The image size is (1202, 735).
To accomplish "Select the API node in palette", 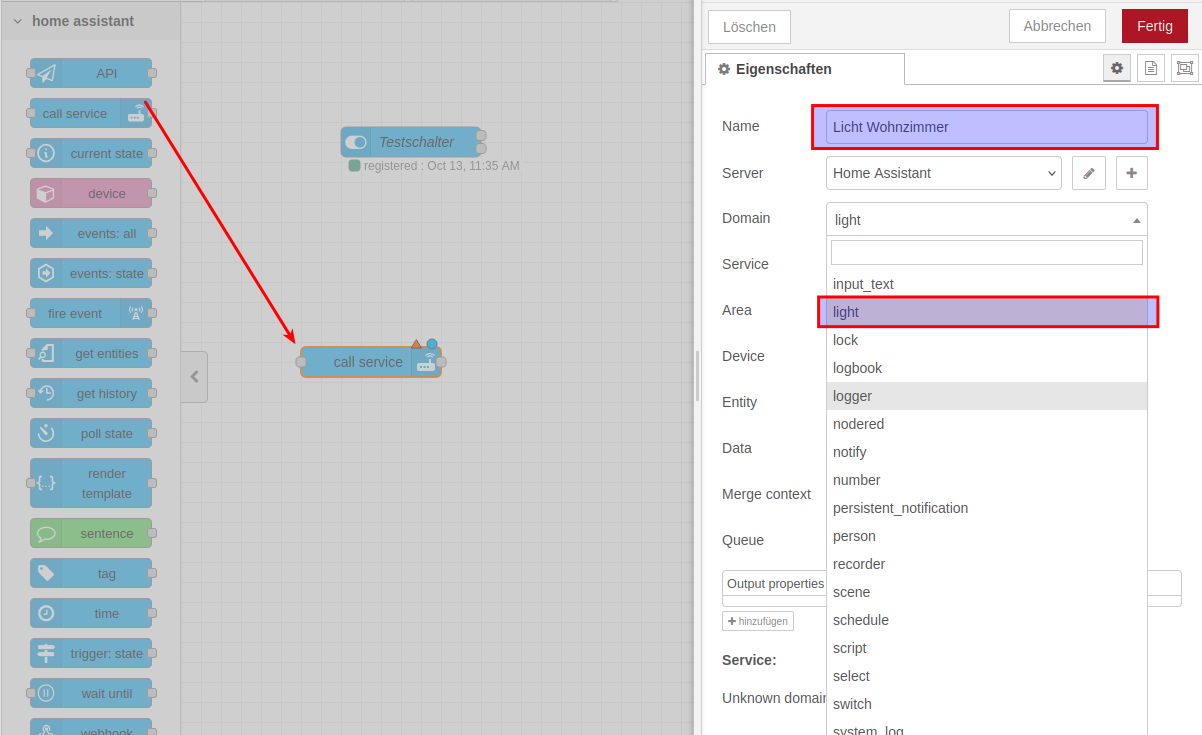I will coord(91,73).
